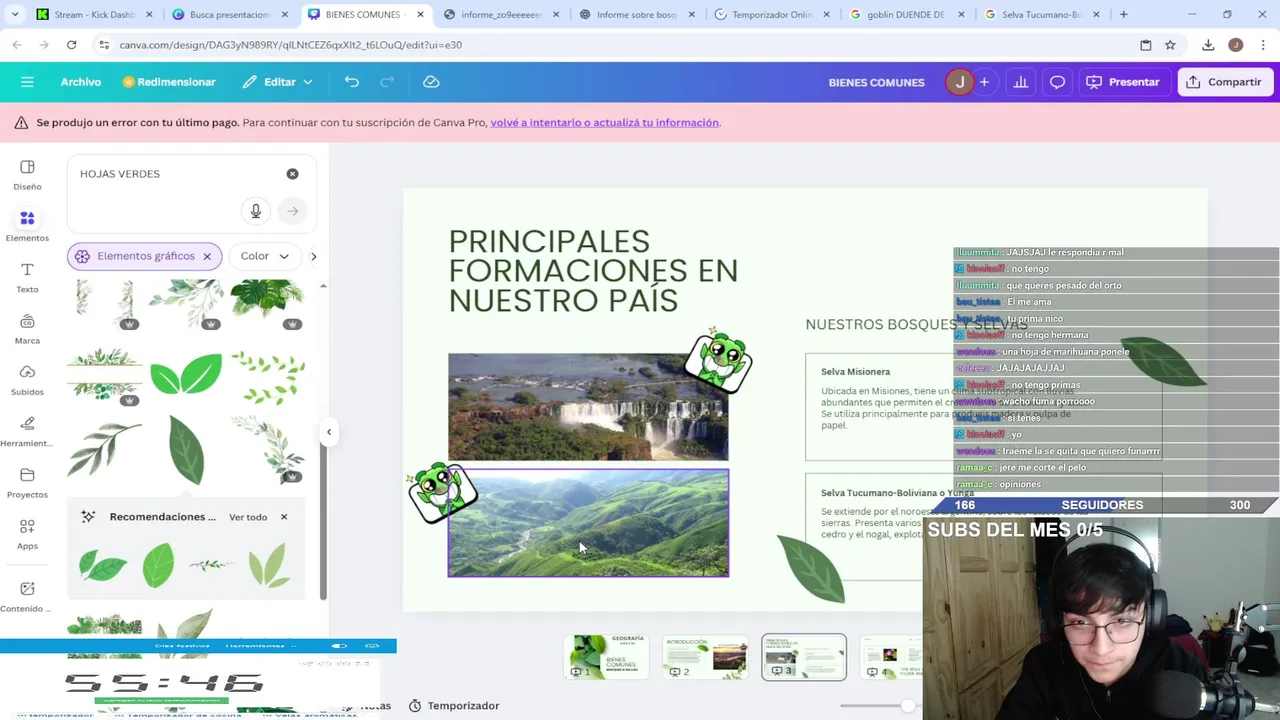Select the green hills photo on slide
Image resolution: width=1280 pixels, height=720 pixels.
click(x=588, y=523)
